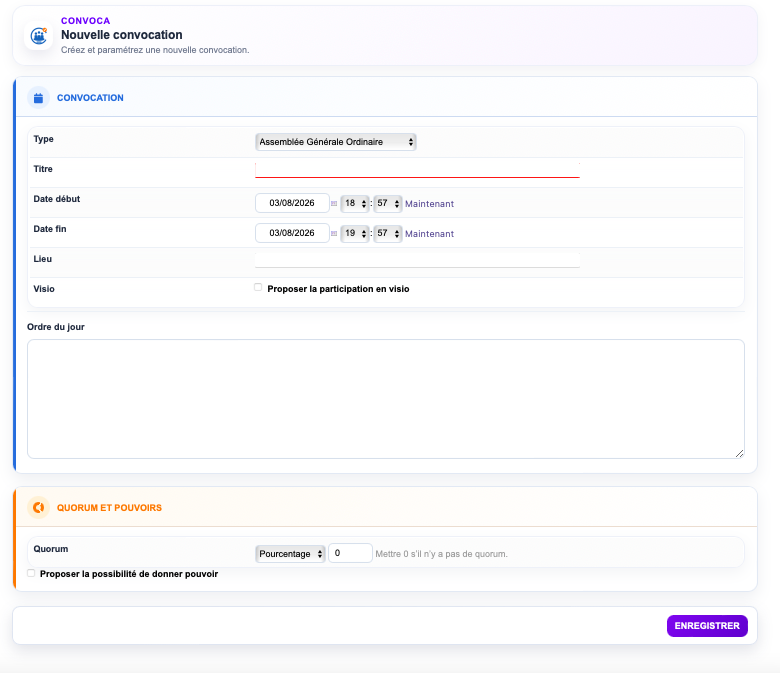Click the Visio field label
Image resolution: width=780 pixels, height=673 pixels.
click(x=44, y=289)
